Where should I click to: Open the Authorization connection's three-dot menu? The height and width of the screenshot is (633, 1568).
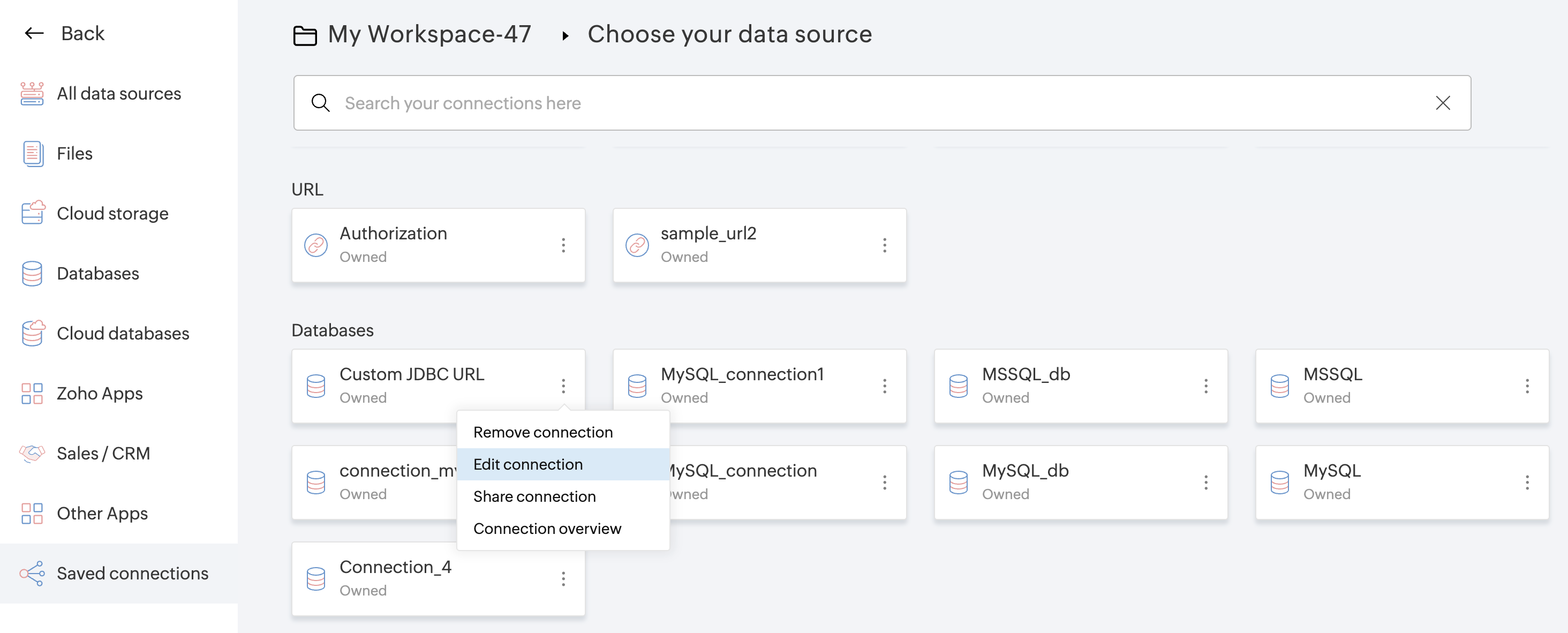click(x=563, y=245)
